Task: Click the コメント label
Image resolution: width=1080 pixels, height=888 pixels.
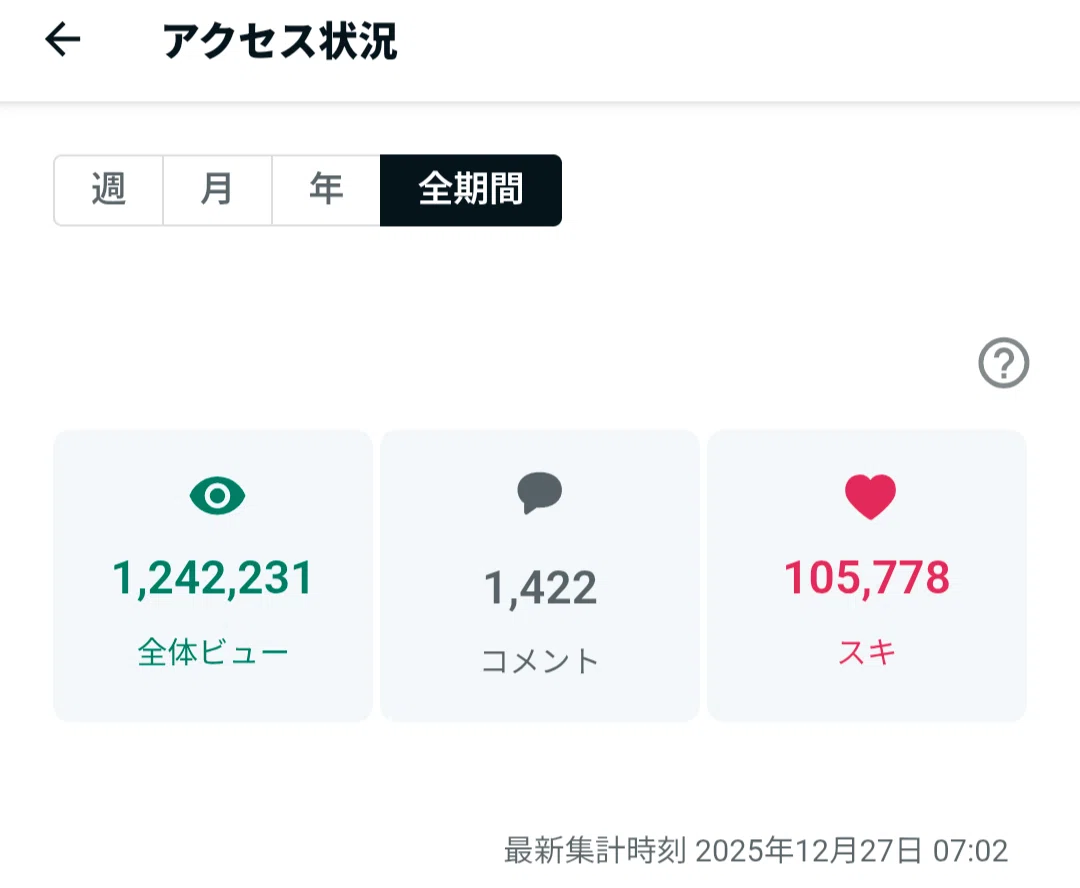Action: 540,661
